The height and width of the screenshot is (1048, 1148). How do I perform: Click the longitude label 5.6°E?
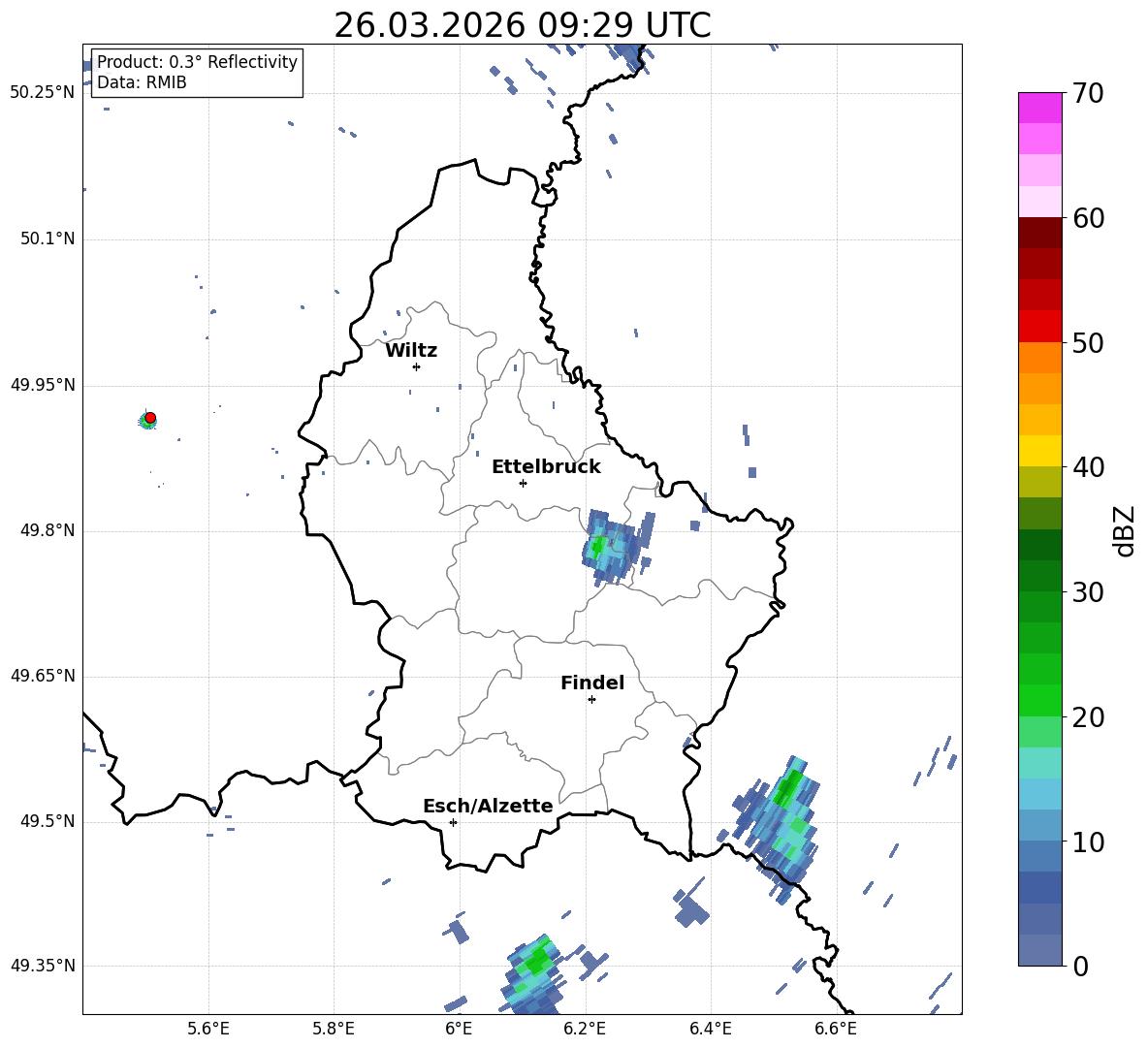tap(208, 1029)
